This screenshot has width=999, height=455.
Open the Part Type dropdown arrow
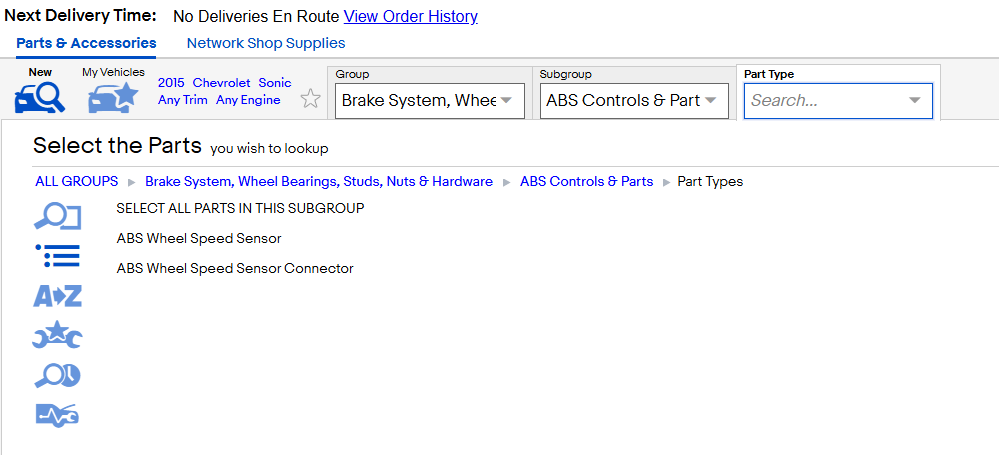(915, 101)
